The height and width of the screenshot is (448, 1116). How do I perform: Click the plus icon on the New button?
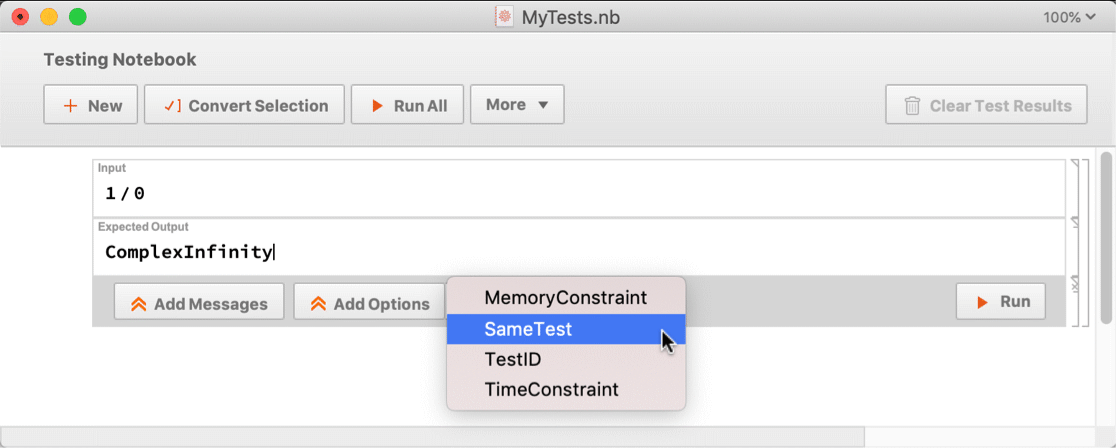tap(70, 106)
